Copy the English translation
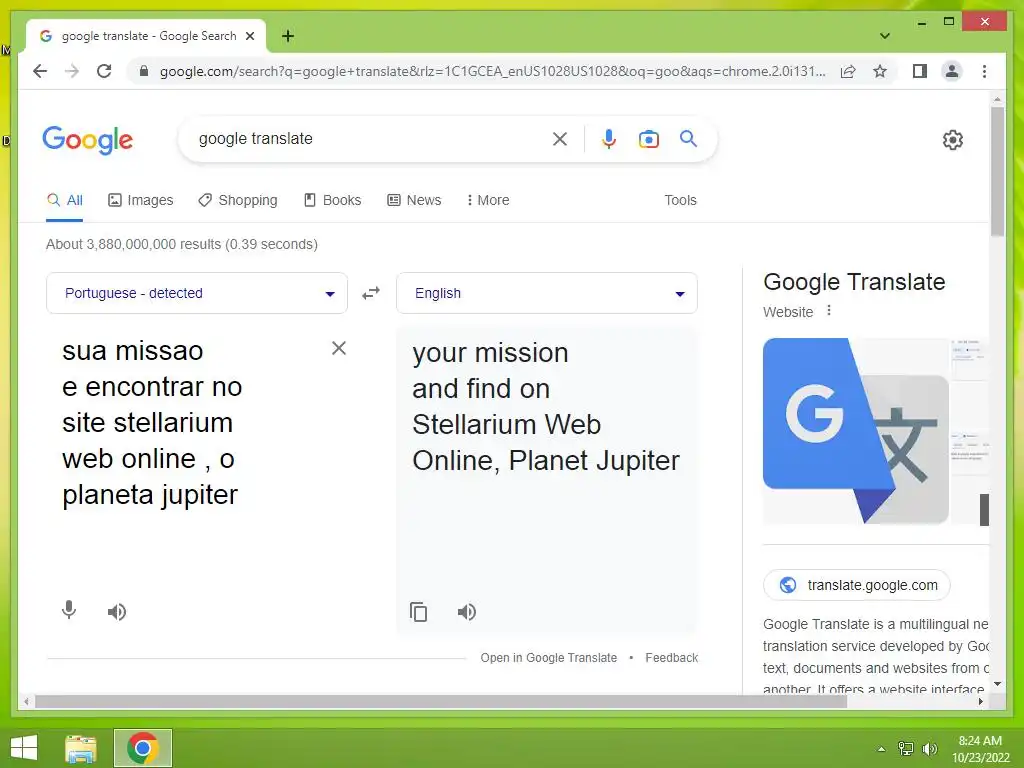 (x=418, y=612)
